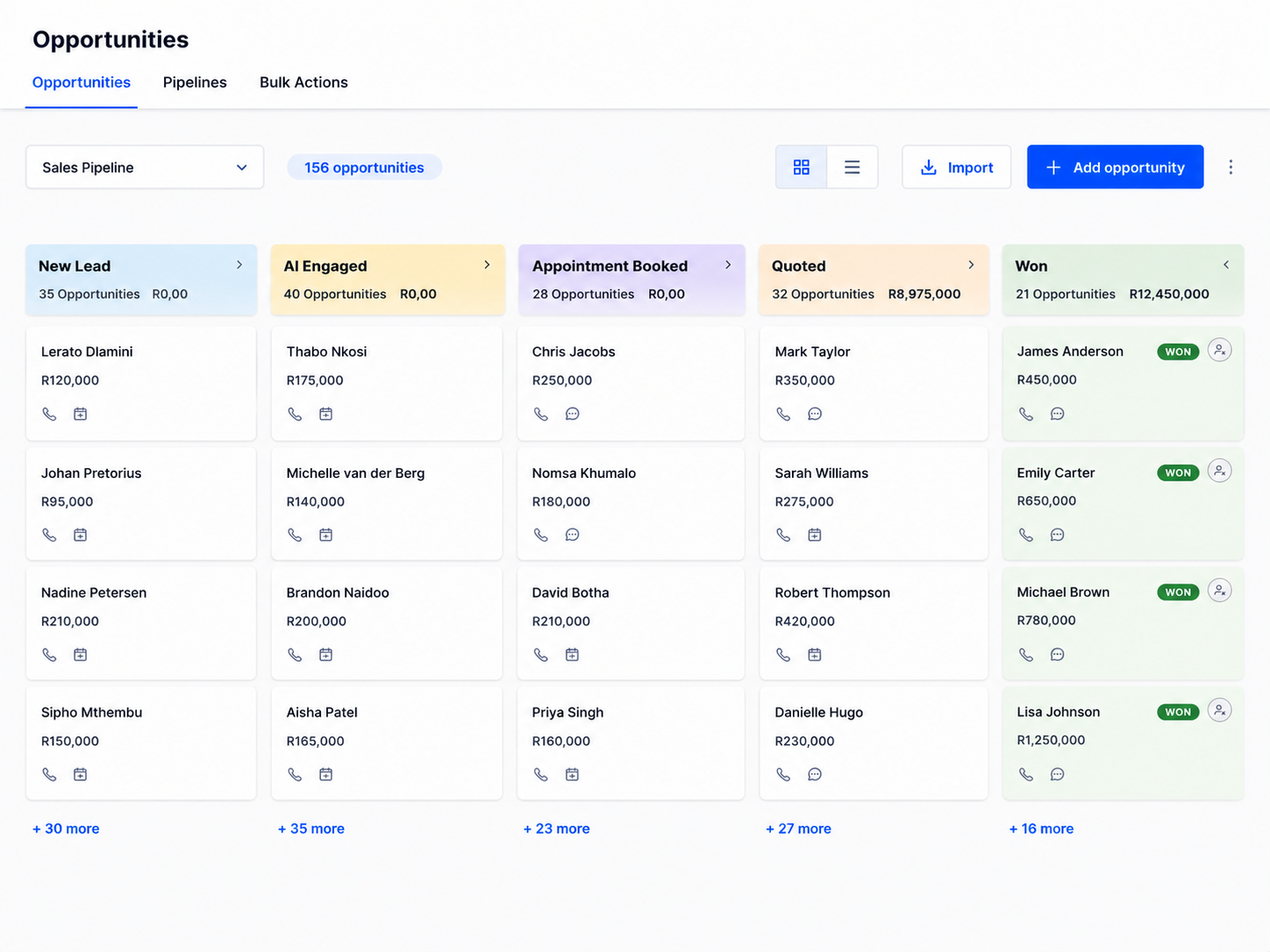Show 27 more Quoted opportunities
The width and height of the screenshot is (1270, 952).
click(798, 828)
